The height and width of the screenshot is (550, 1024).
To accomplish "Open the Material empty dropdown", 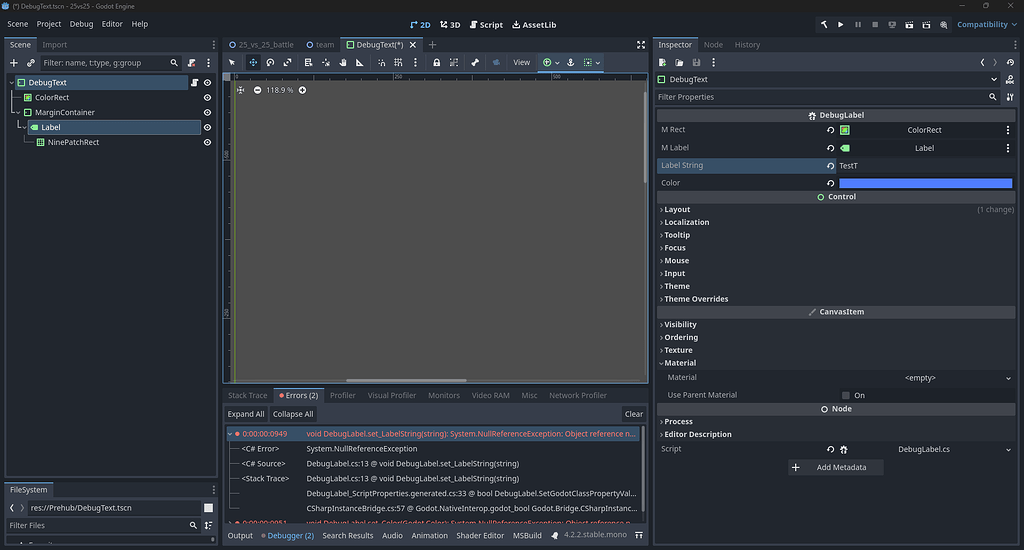I will 925,378.
